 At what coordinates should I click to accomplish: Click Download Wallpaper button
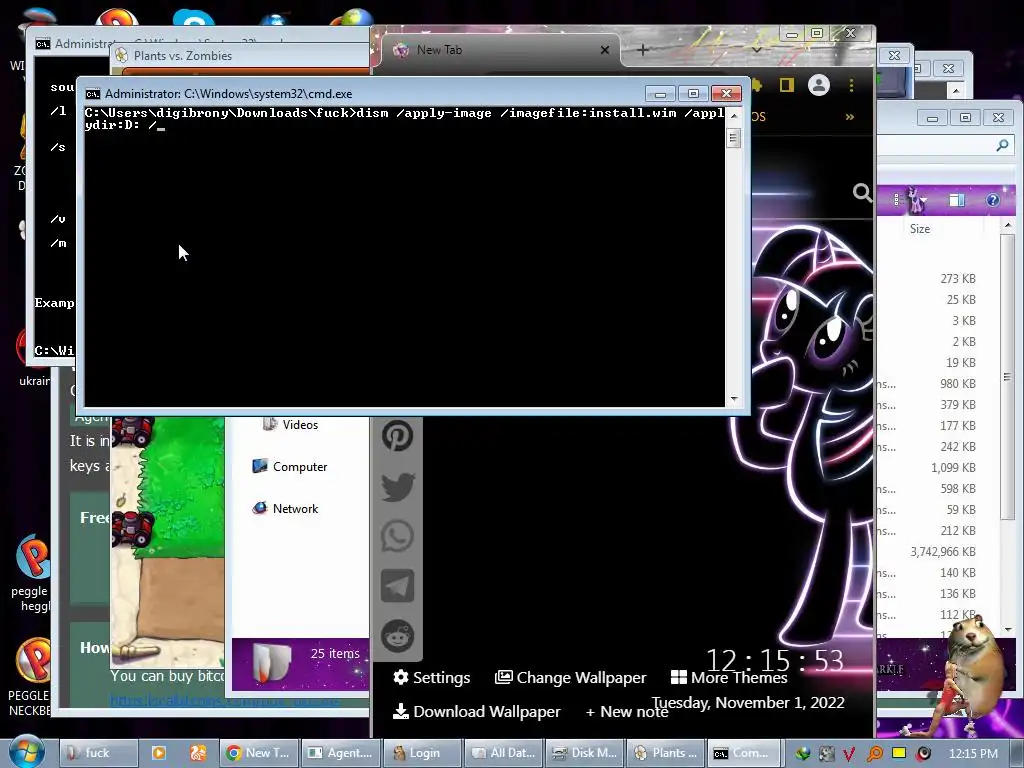(477, 711)
